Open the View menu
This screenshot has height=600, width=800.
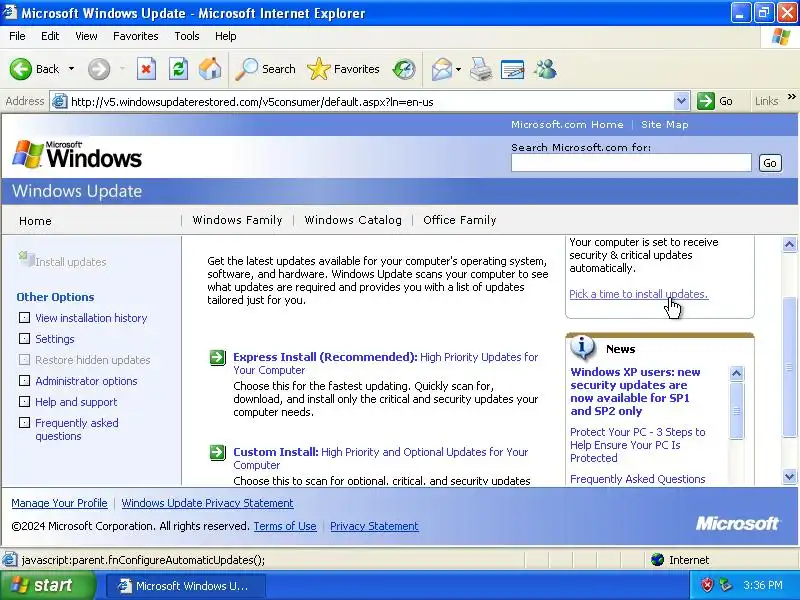tap(86, 36)
